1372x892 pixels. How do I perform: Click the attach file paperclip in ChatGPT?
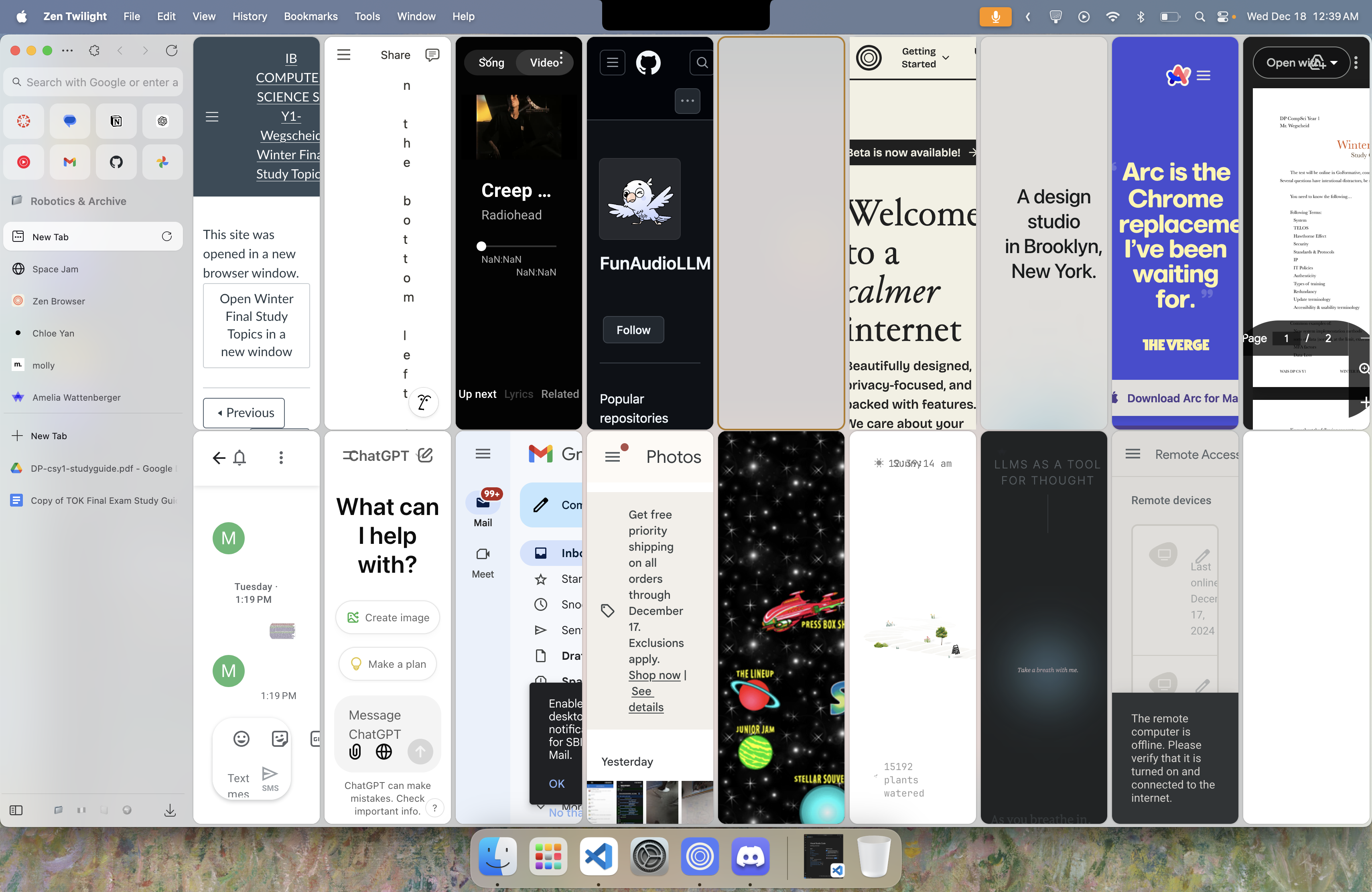coord(355,751)
